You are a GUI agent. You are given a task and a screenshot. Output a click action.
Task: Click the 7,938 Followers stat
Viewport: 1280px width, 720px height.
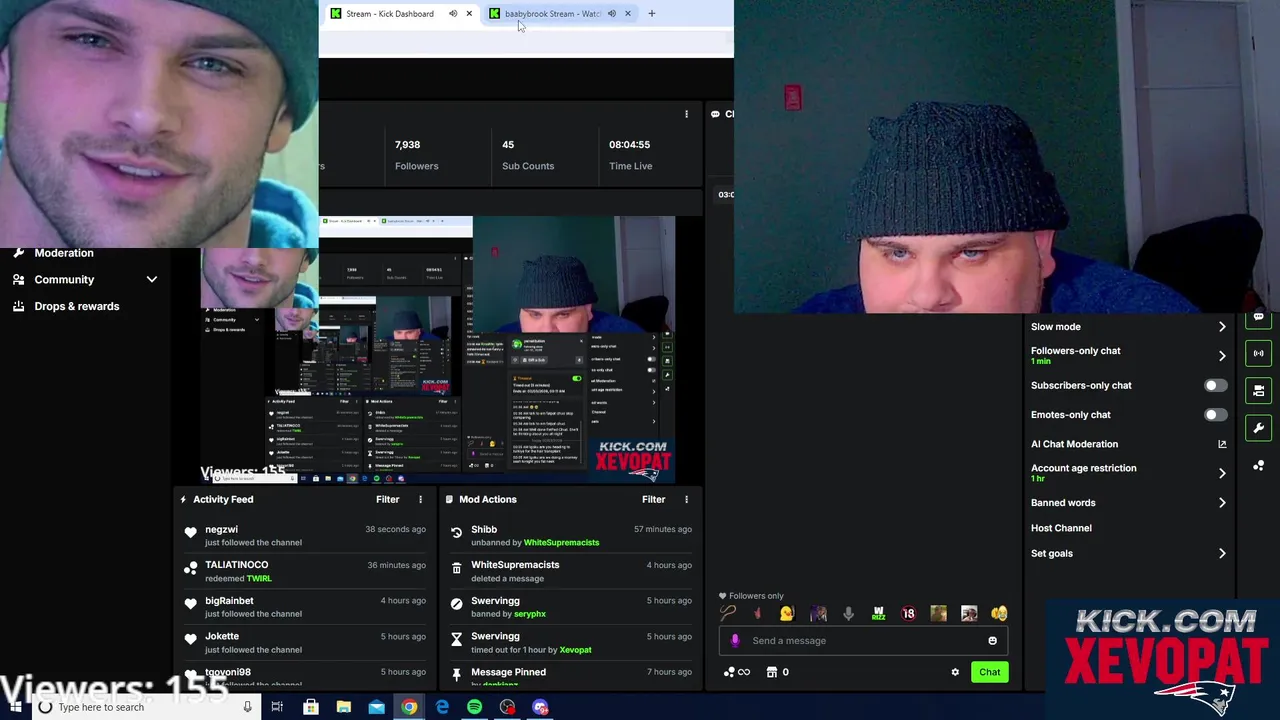416,155
